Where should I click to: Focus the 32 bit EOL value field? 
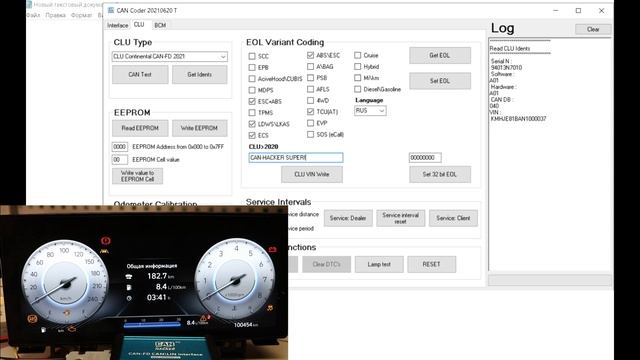point(425,158)
